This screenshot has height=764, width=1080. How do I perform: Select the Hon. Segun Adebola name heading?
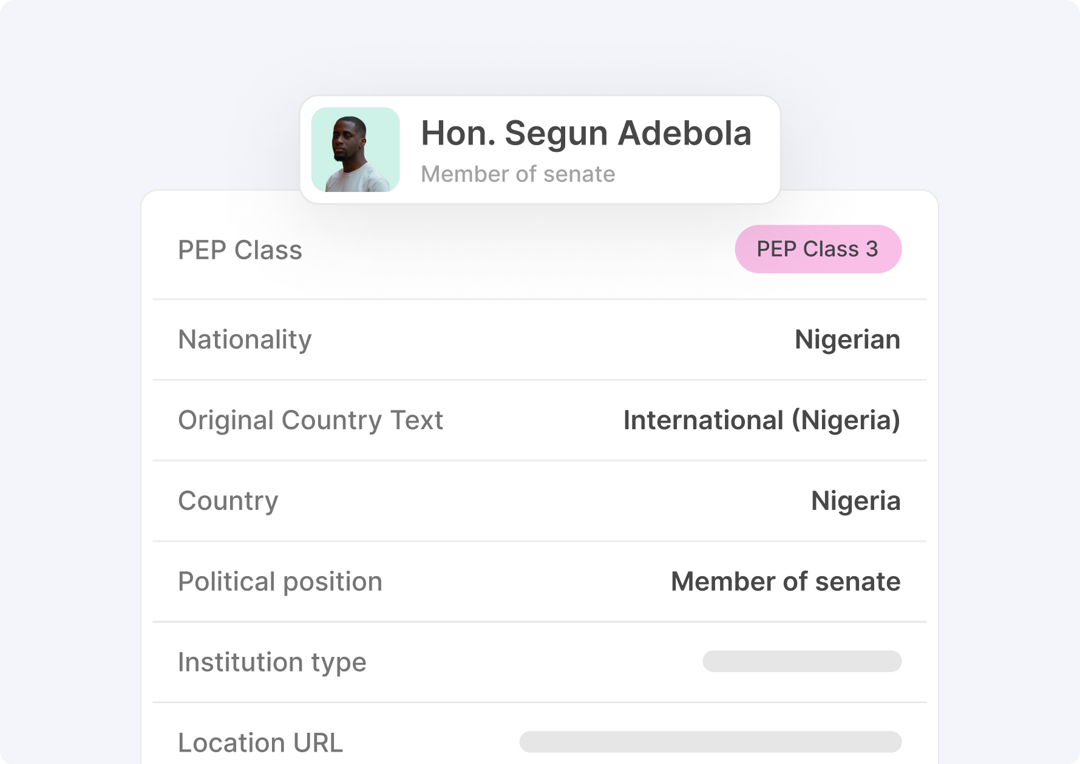coord(586,133)
